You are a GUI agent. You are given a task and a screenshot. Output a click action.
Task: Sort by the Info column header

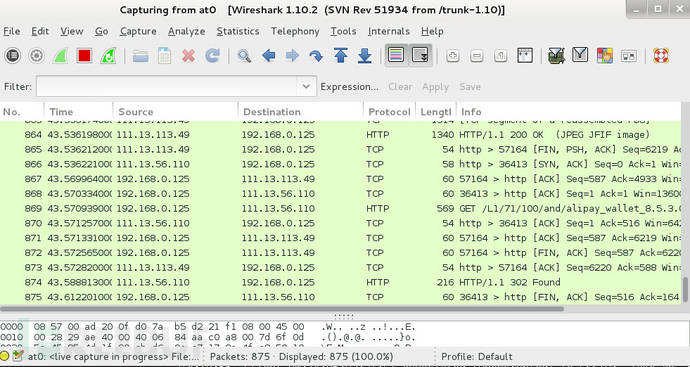(x=569, y=112)
